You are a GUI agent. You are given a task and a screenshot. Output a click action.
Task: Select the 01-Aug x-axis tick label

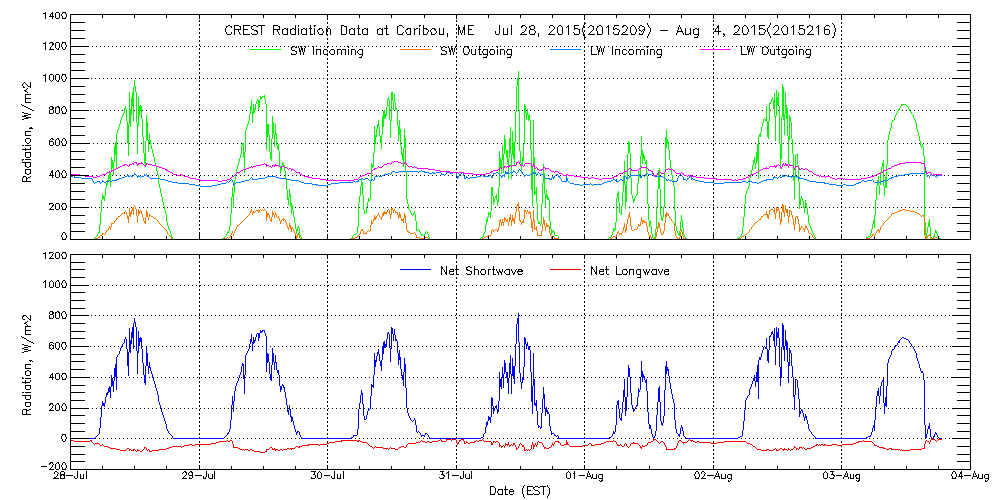pyautogui.click(x=584, y=477)
